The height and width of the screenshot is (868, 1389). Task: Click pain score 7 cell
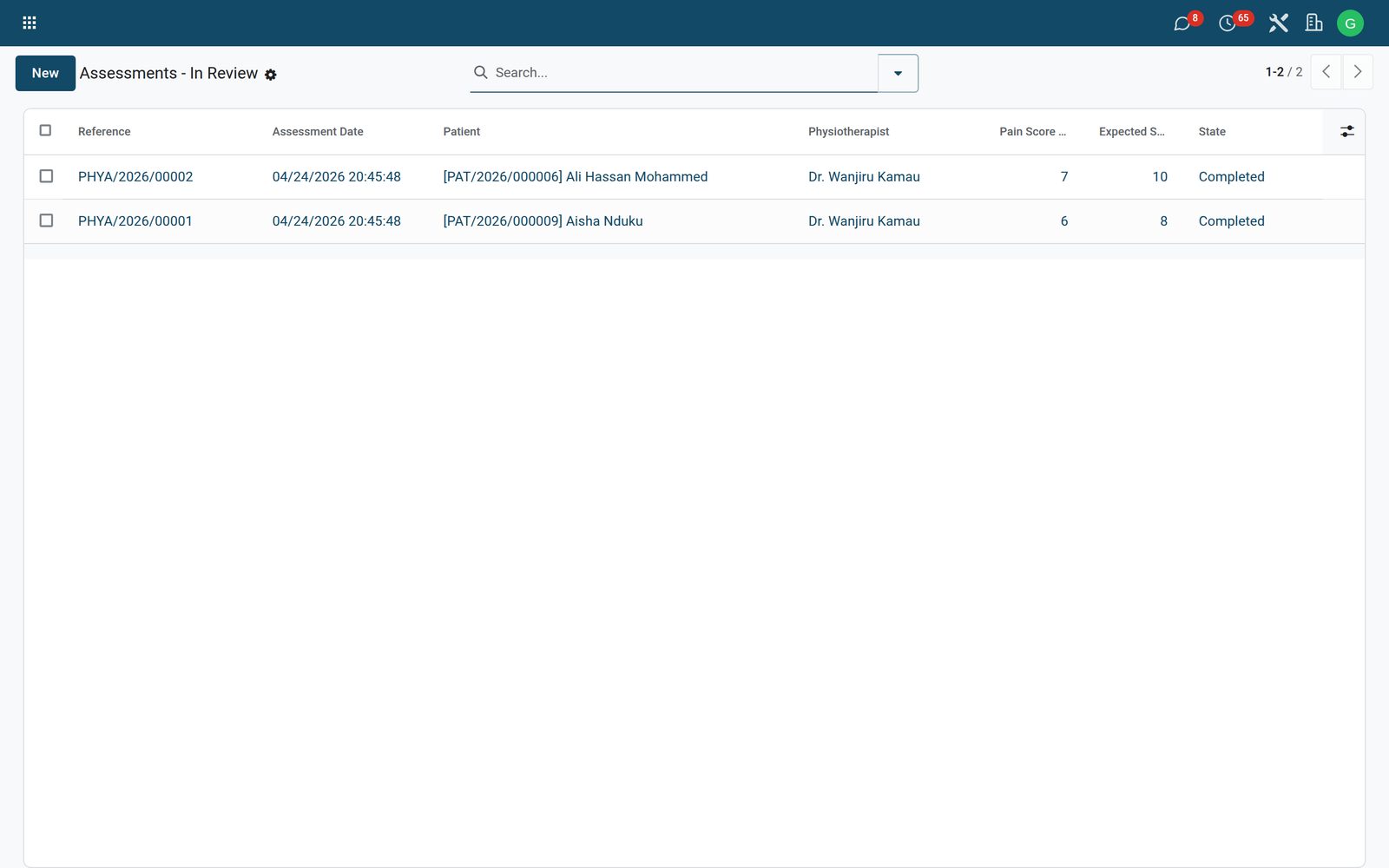coord(1064,177)
